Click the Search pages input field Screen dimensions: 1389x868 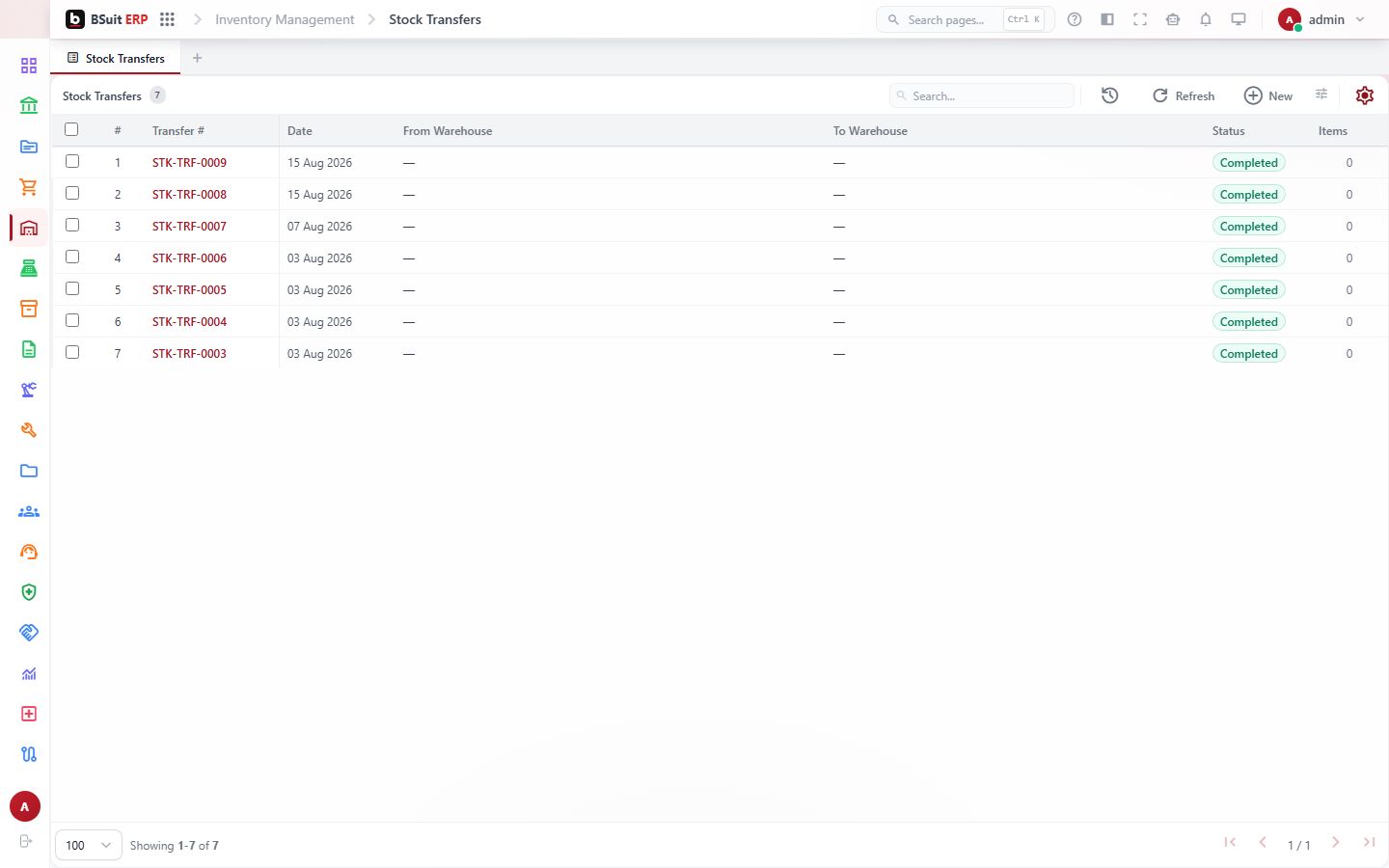tap(966, 19)
